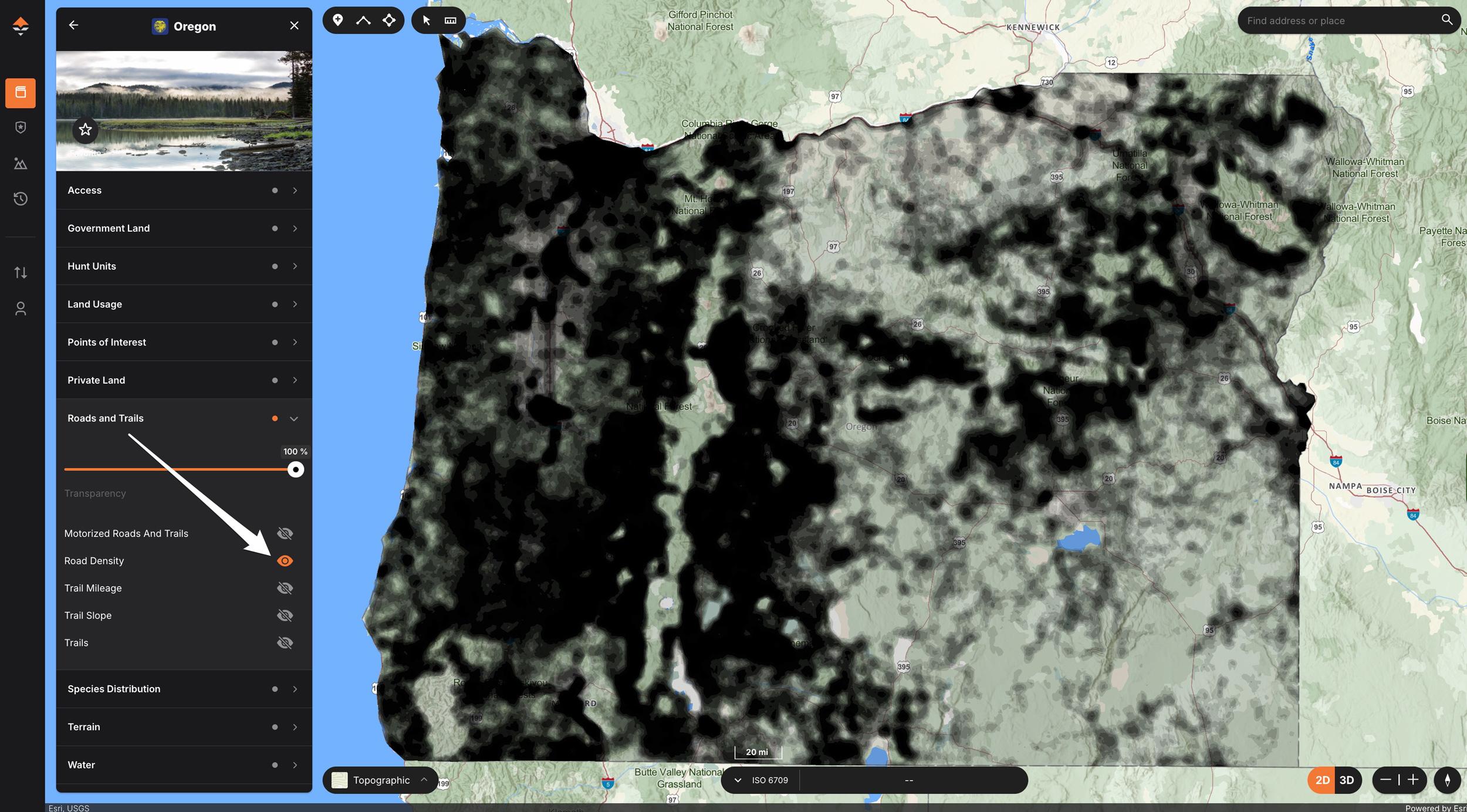This screenshot has width=1467, height=812.
Task: Select the 2D view mode
Action: coord(1322,780)
